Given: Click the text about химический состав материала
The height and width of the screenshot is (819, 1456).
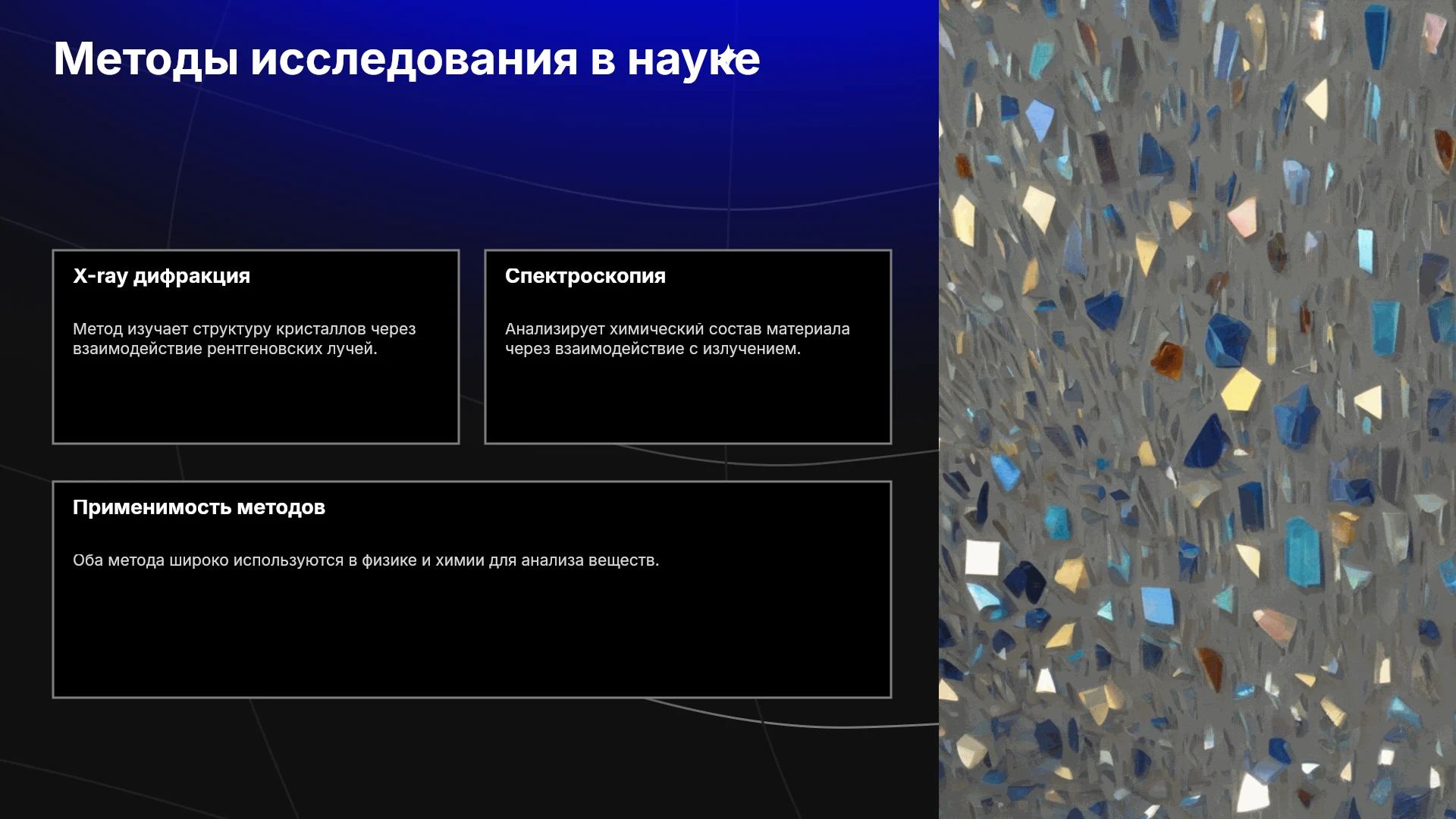Looking at the screenshot, I should (677, 339).
